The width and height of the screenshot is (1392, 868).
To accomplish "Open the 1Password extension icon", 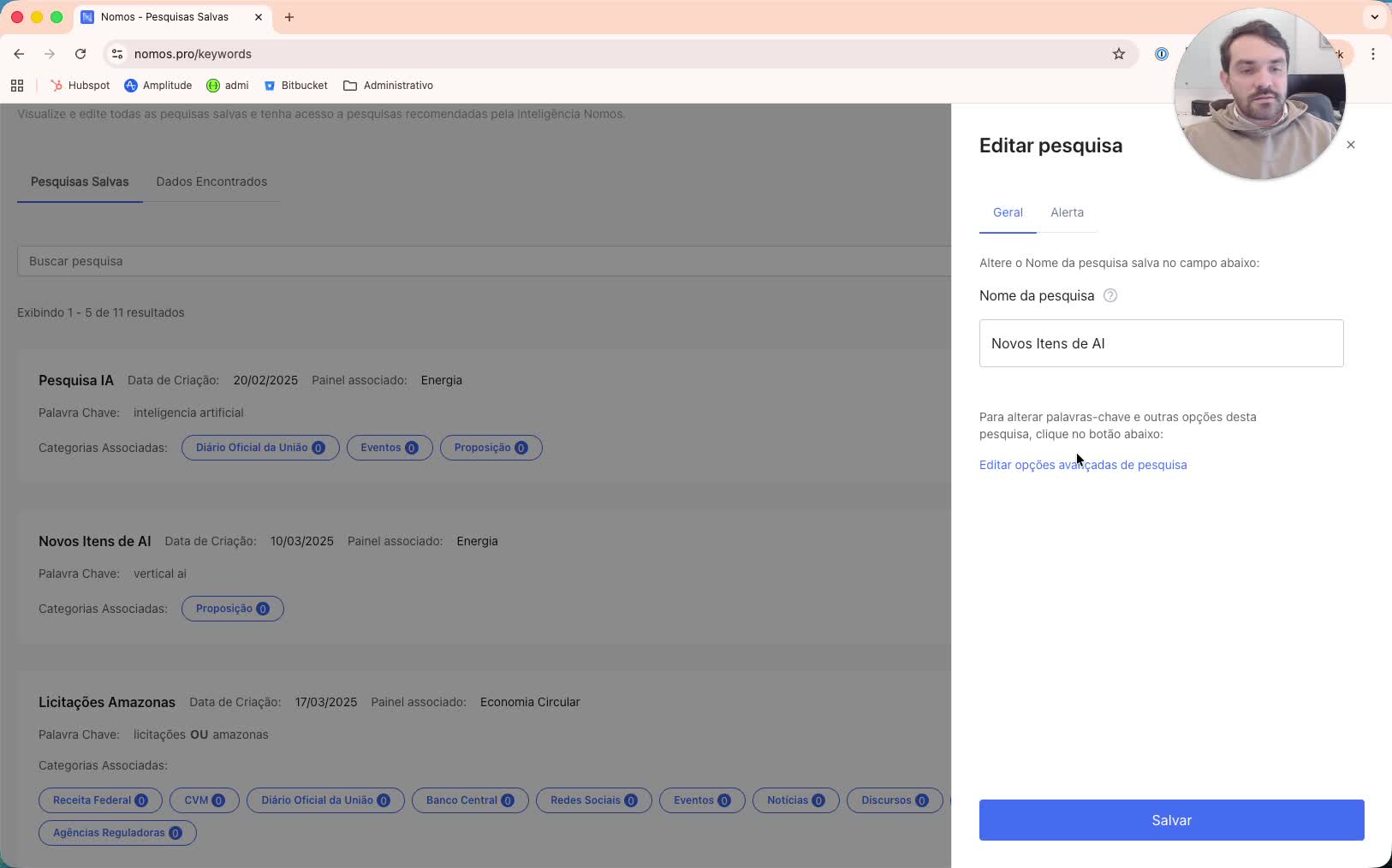I will [1162, 54].
